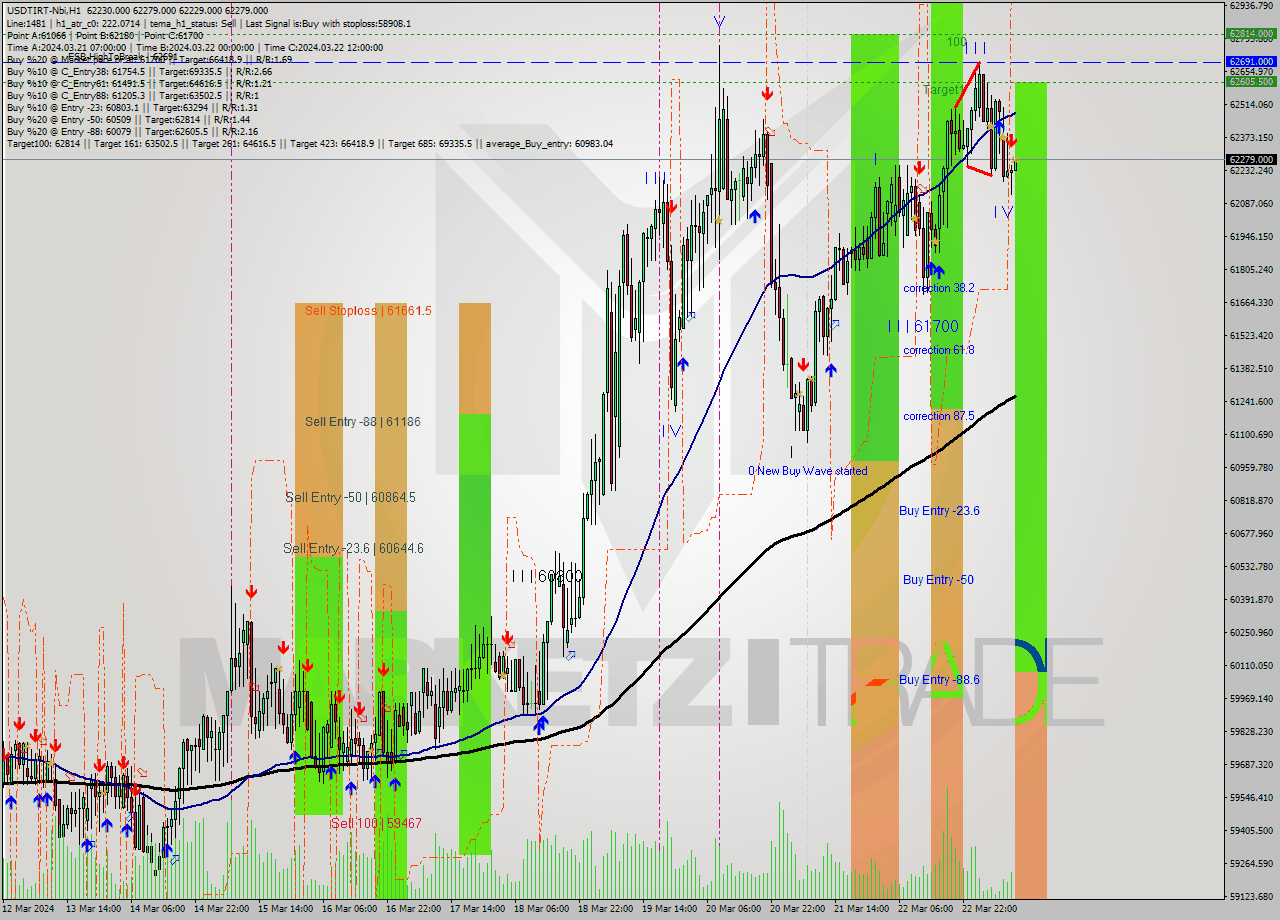Click the green 62814.000 price tag
The height and width of the screenshot is (920, 1280).
pyautogui.click(x=1251, y=33)
